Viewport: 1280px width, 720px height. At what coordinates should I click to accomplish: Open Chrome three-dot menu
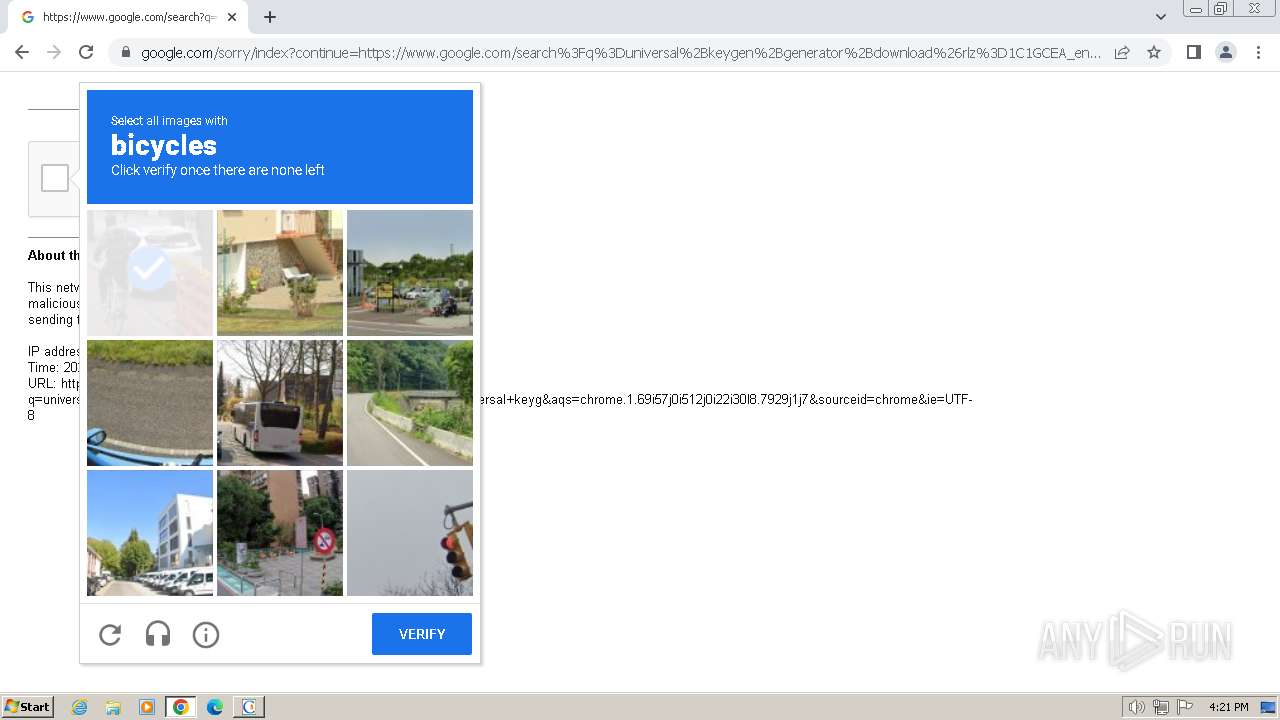(x=1259, y=52)
